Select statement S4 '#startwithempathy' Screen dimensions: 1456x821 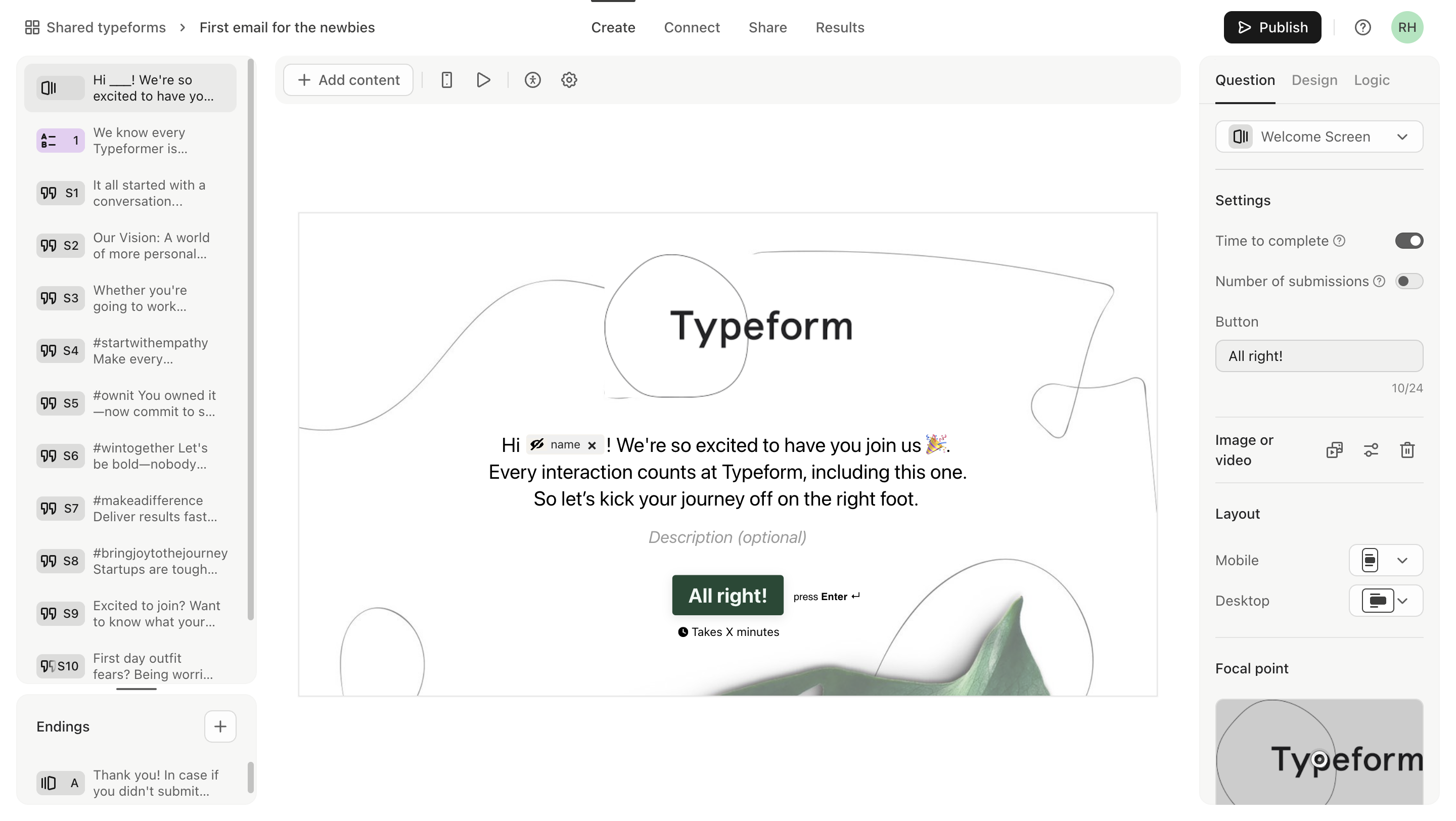(x=130, y=350)
